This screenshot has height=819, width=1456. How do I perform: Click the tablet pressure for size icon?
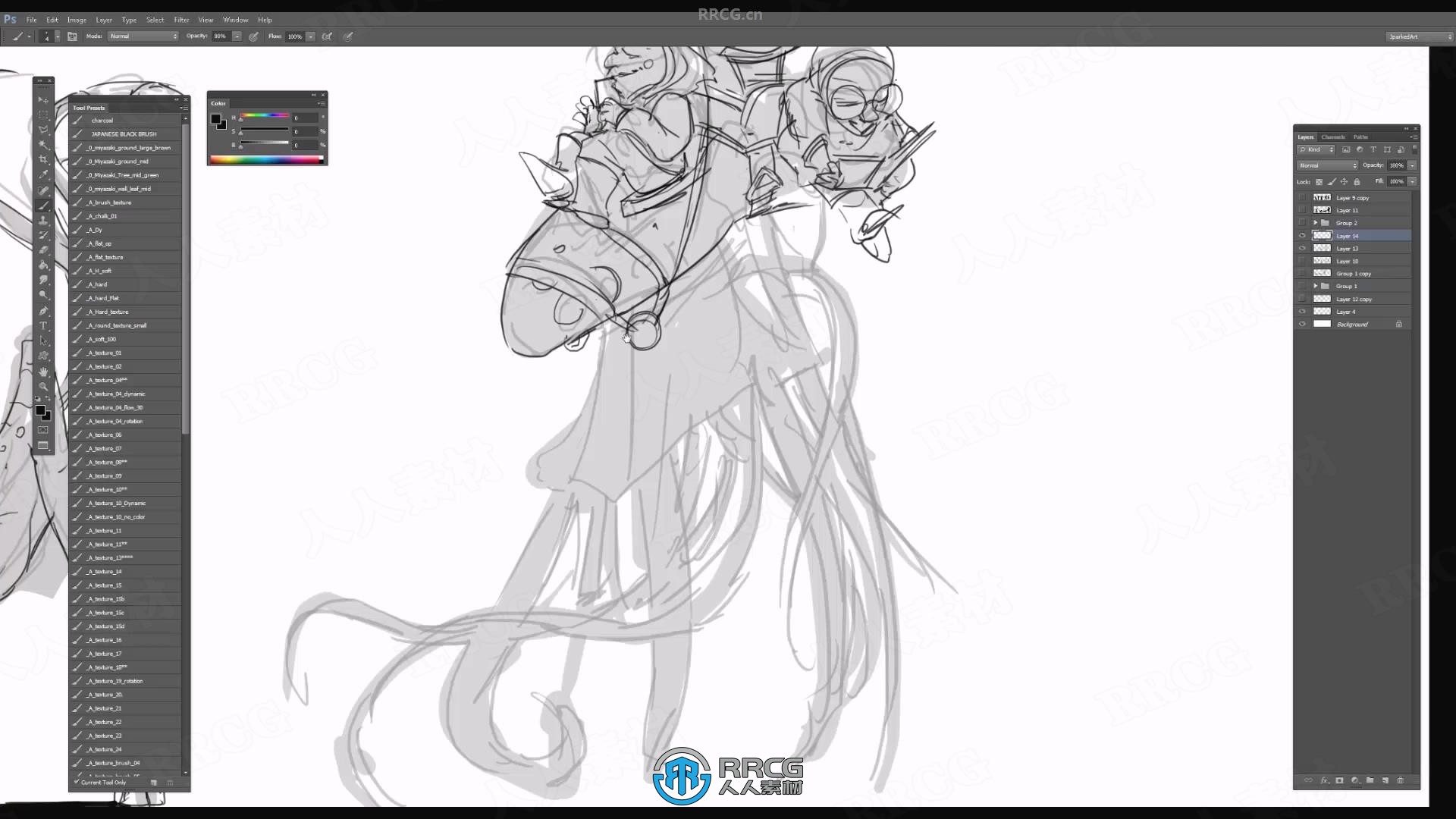pos(348,36)
